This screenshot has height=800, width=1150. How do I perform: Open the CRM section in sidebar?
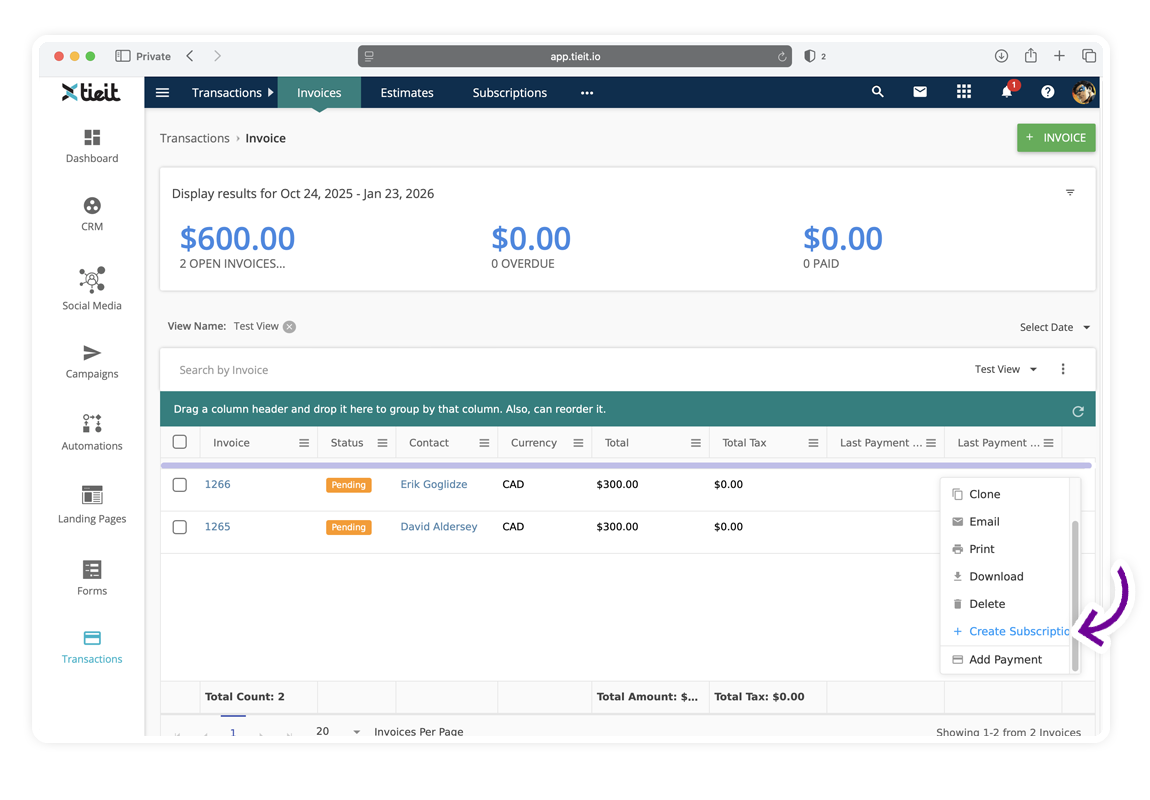tap(92, 214)
